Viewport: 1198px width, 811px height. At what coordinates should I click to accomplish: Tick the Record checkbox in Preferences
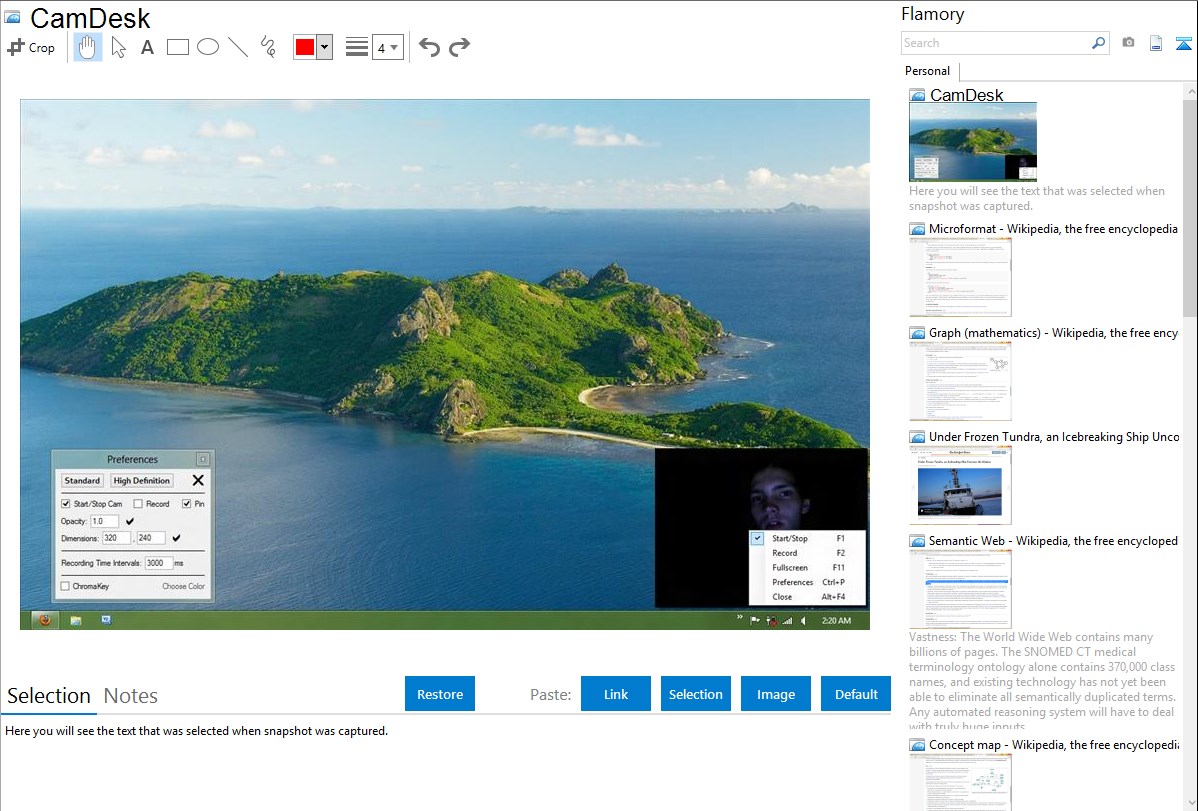point(138,504)
